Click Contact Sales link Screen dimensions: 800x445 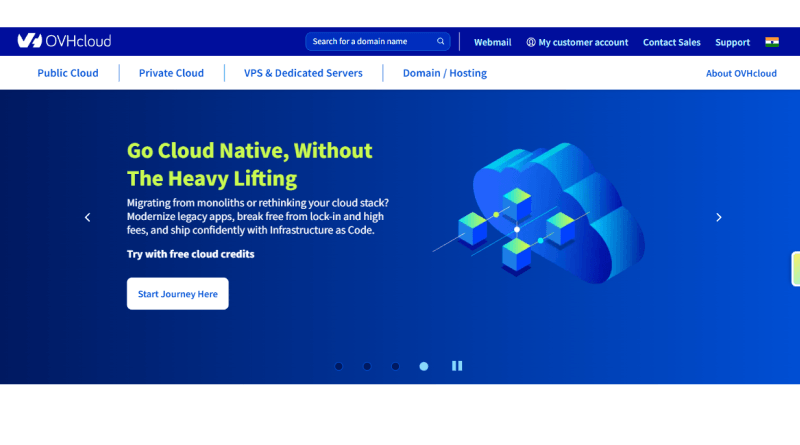point(671,42)
